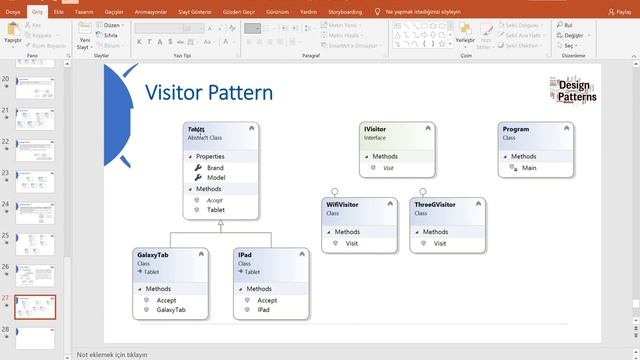Click the line spacing icon
The width and height of the screenshot is (640, 360).
(308, 29)
